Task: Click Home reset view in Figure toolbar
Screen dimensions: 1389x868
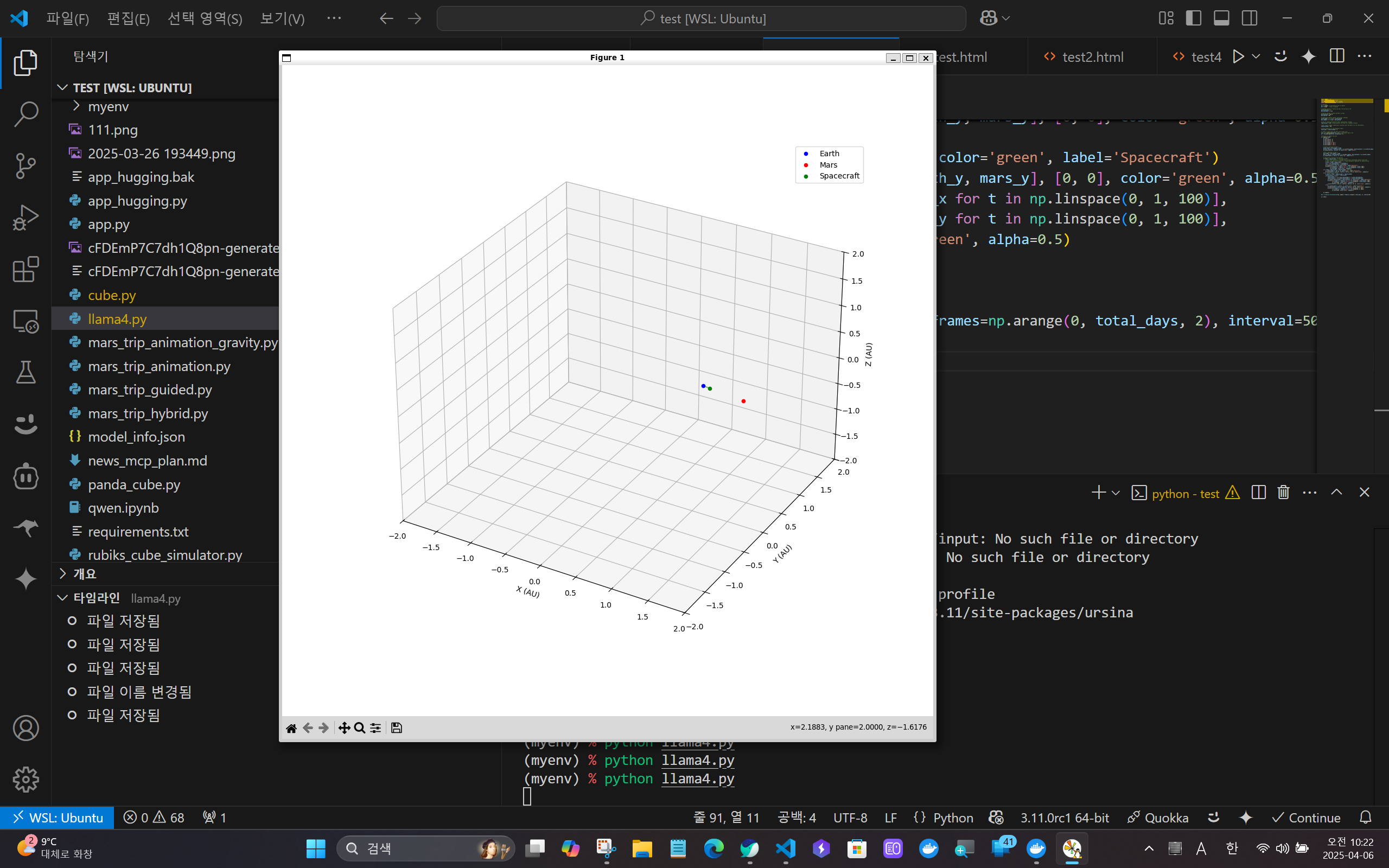Action: [x=291, y=728]
